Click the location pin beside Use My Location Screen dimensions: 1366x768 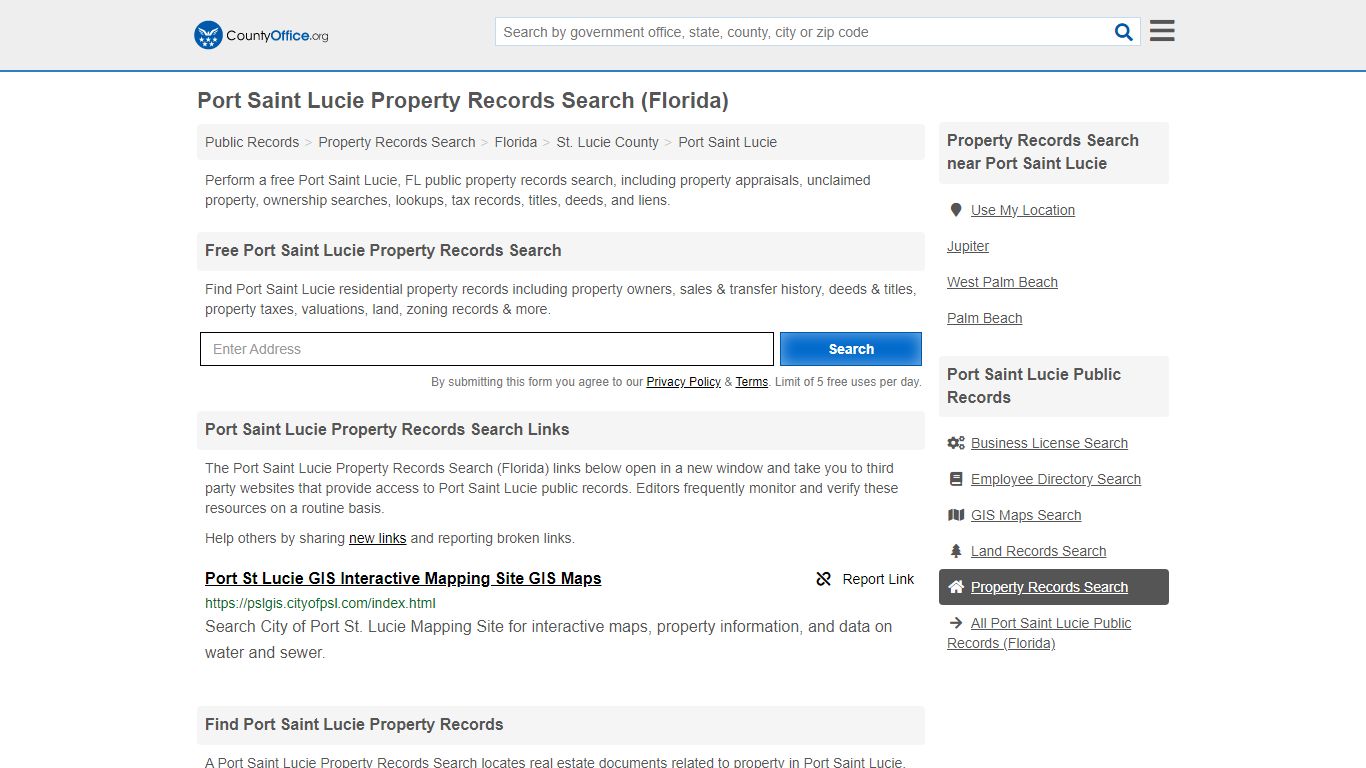point(955,210)
